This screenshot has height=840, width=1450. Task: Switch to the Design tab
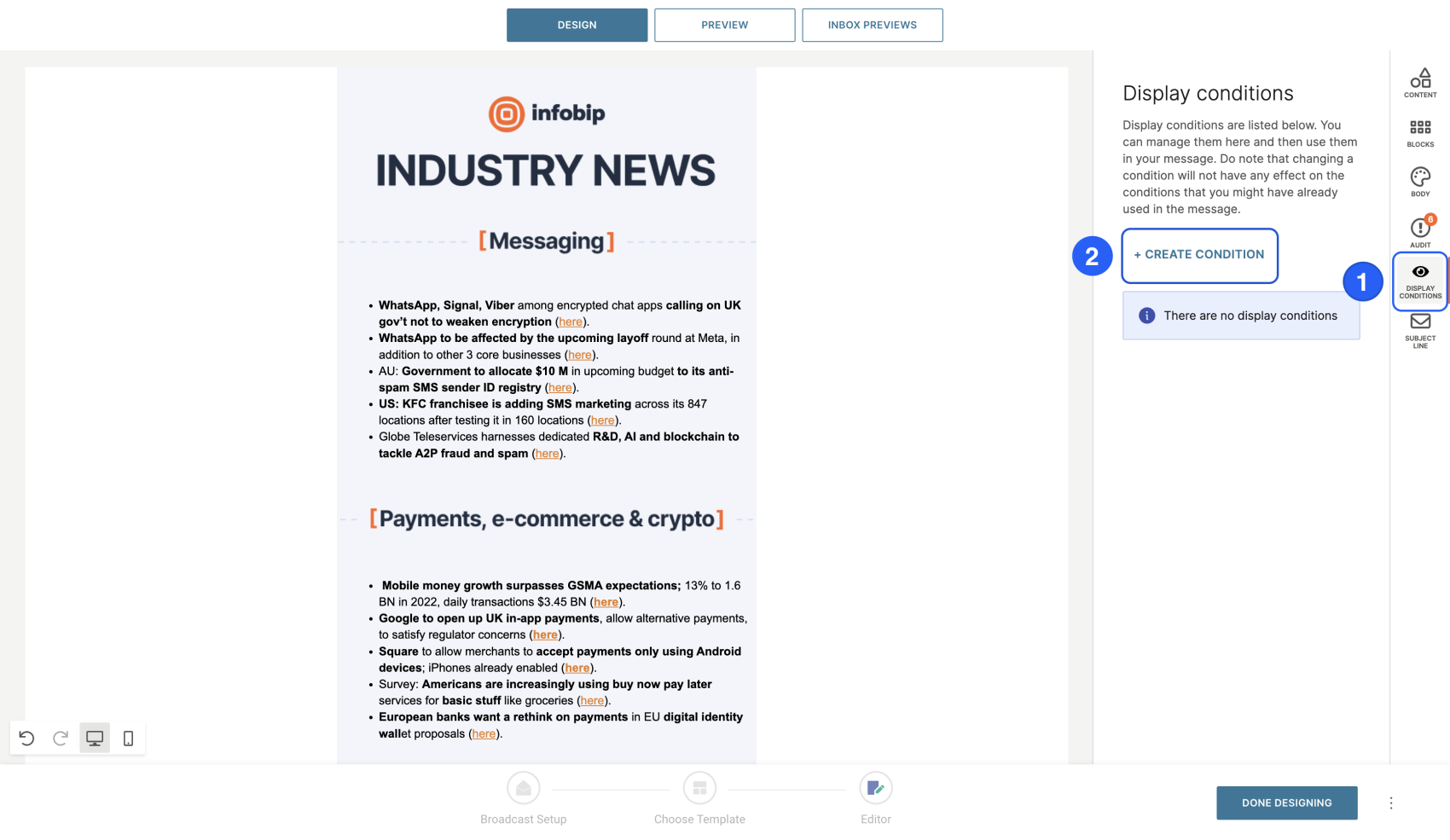pos(577,25)
